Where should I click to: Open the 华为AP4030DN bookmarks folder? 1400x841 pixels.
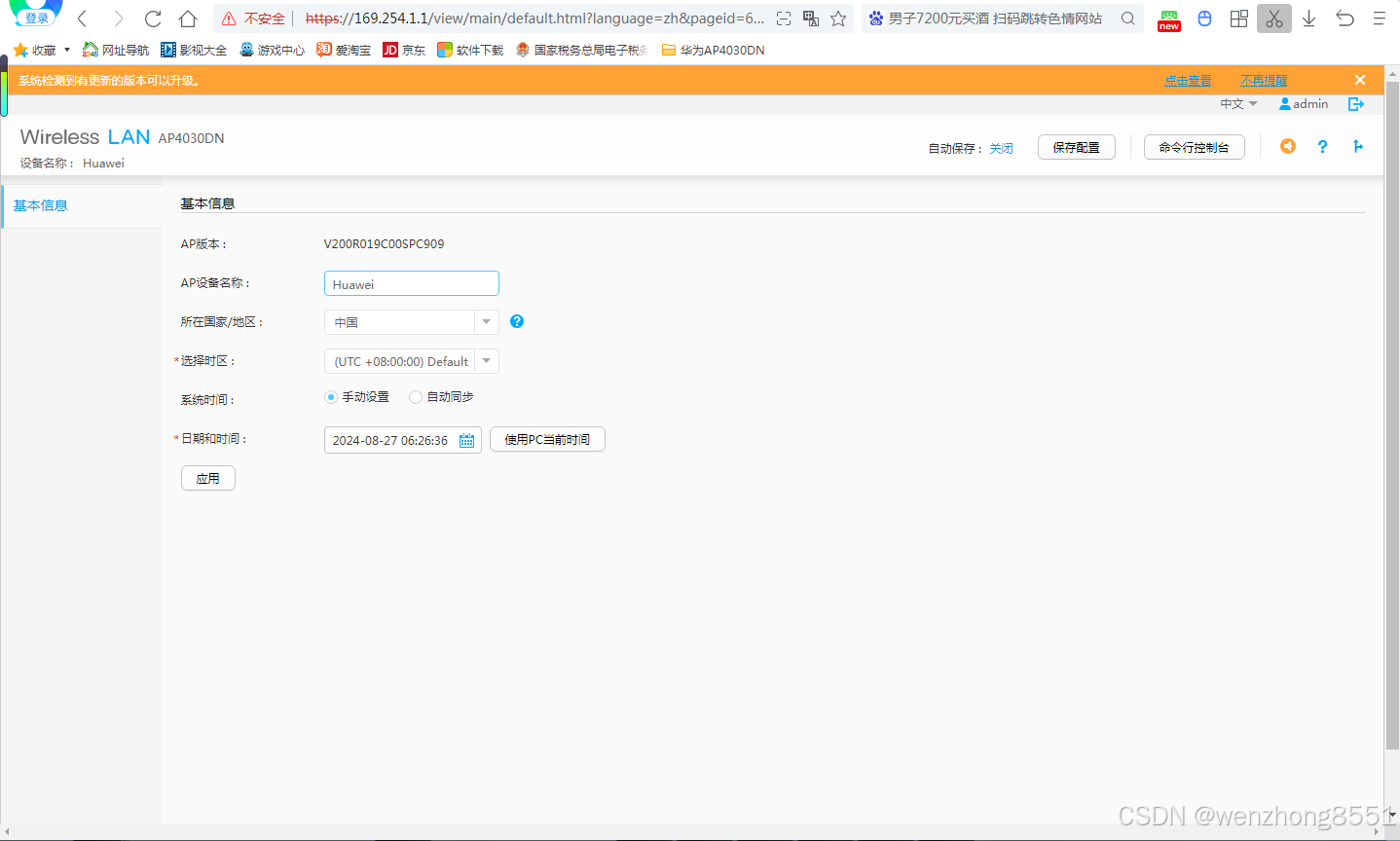(x=716, y=50)
